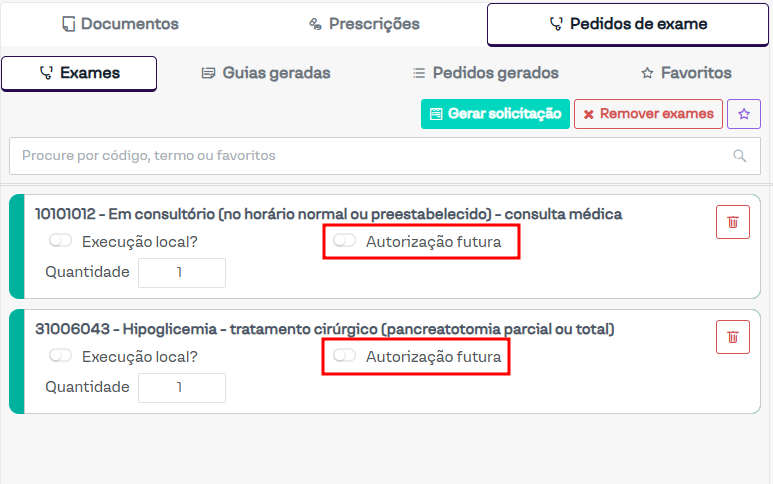Viewport: 773px width, 484px height.
Task: Enable Autorização futura for consulta médica
Action: point(345,241)
